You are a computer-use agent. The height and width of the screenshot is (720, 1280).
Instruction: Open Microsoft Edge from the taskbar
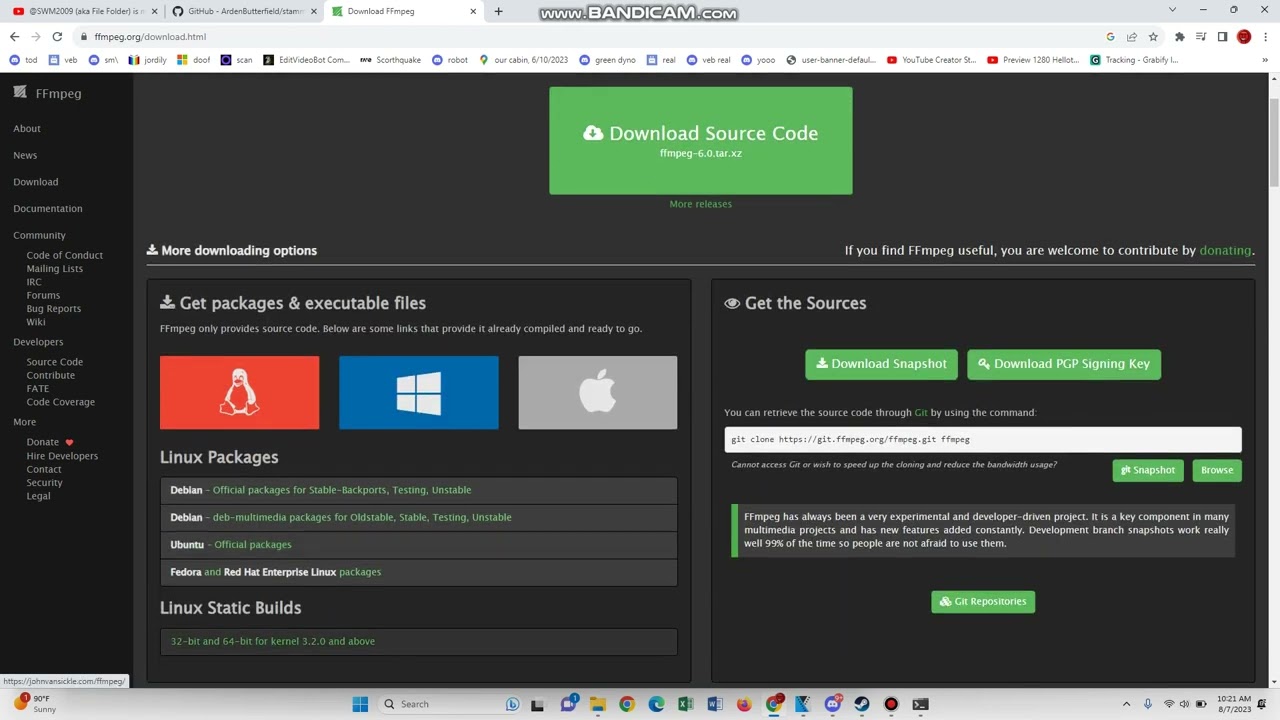[656, 704]
